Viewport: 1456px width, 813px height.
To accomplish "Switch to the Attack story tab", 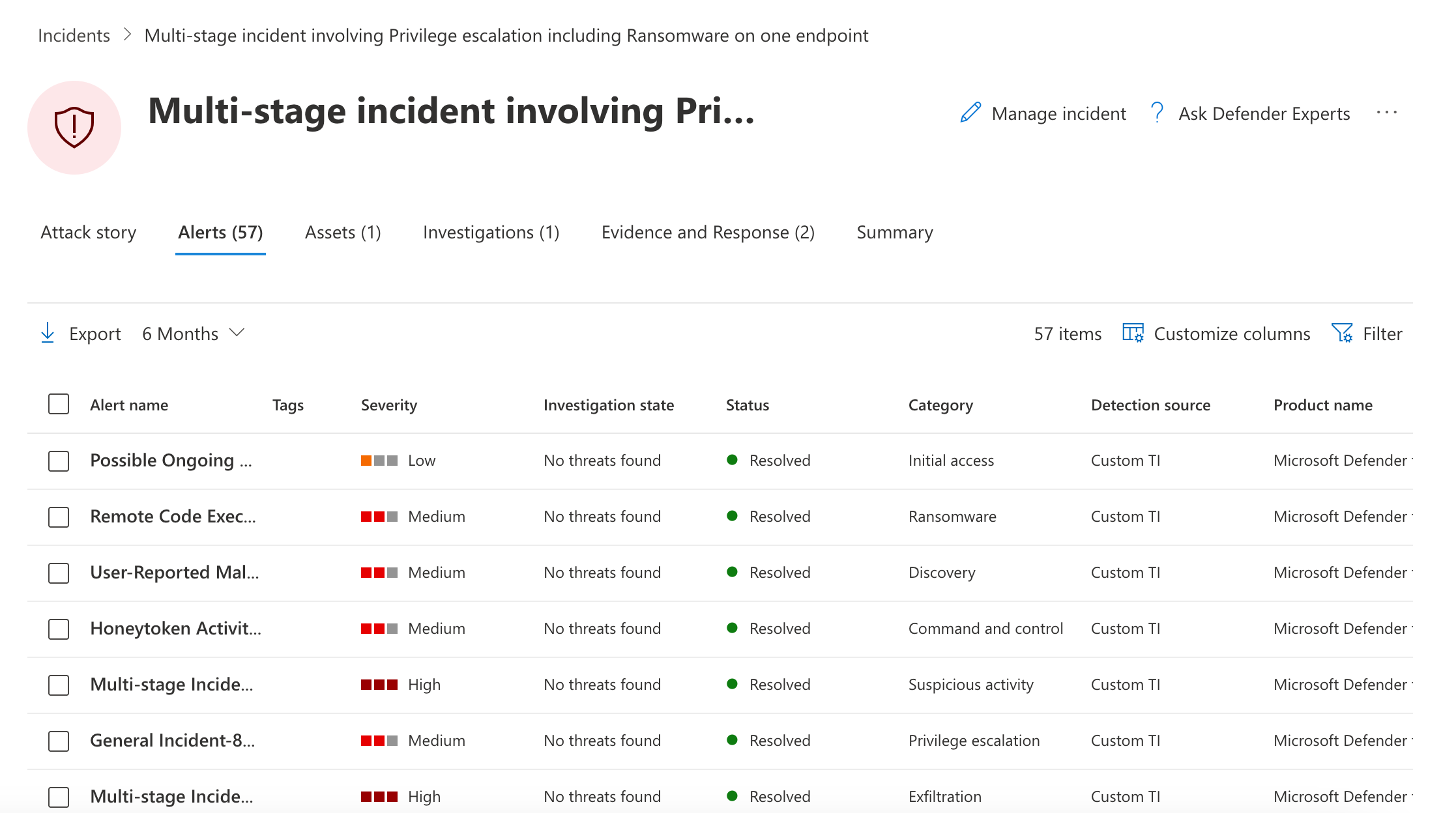I will [88, 232].
